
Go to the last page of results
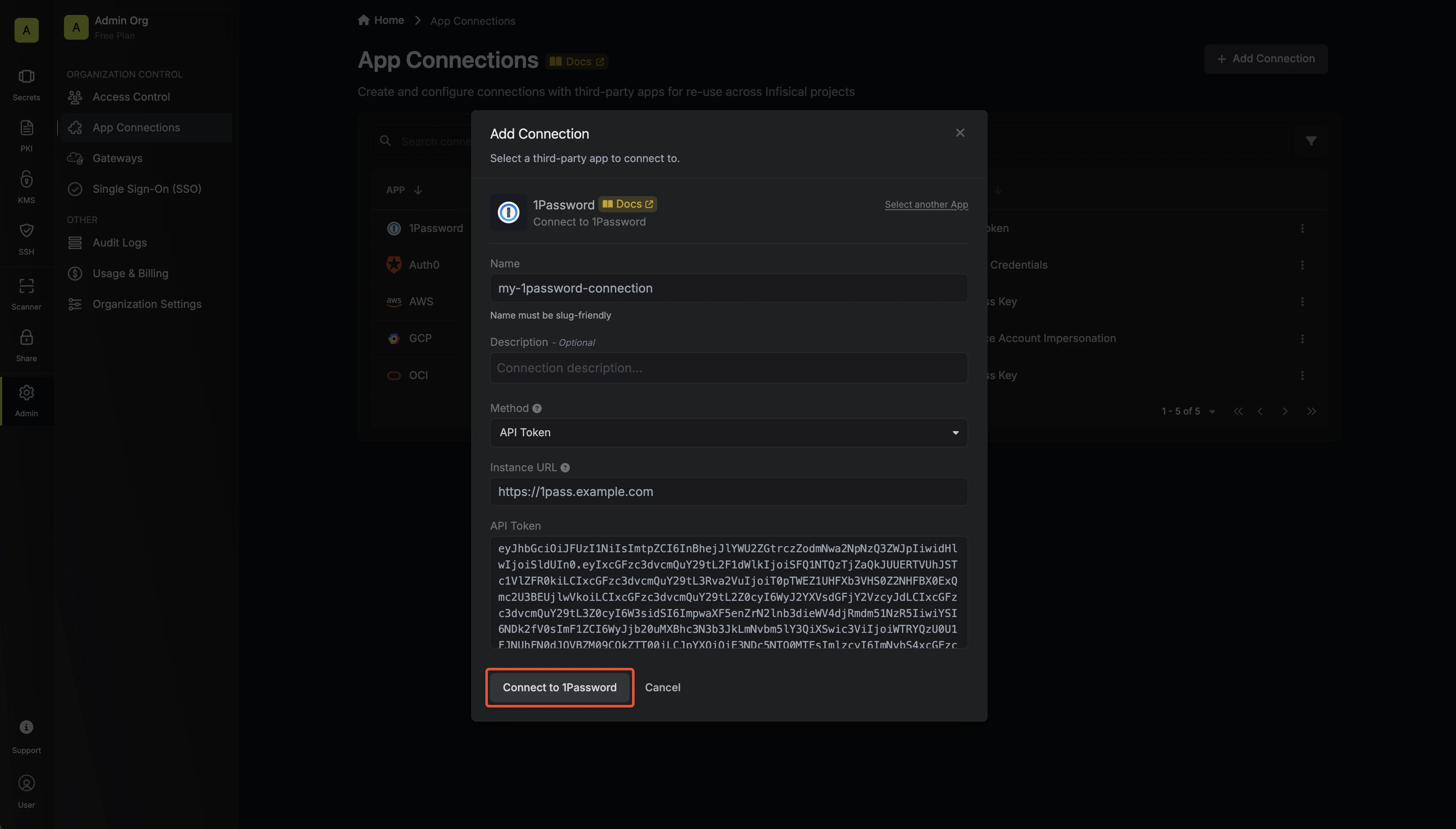tap(1311, 412)
